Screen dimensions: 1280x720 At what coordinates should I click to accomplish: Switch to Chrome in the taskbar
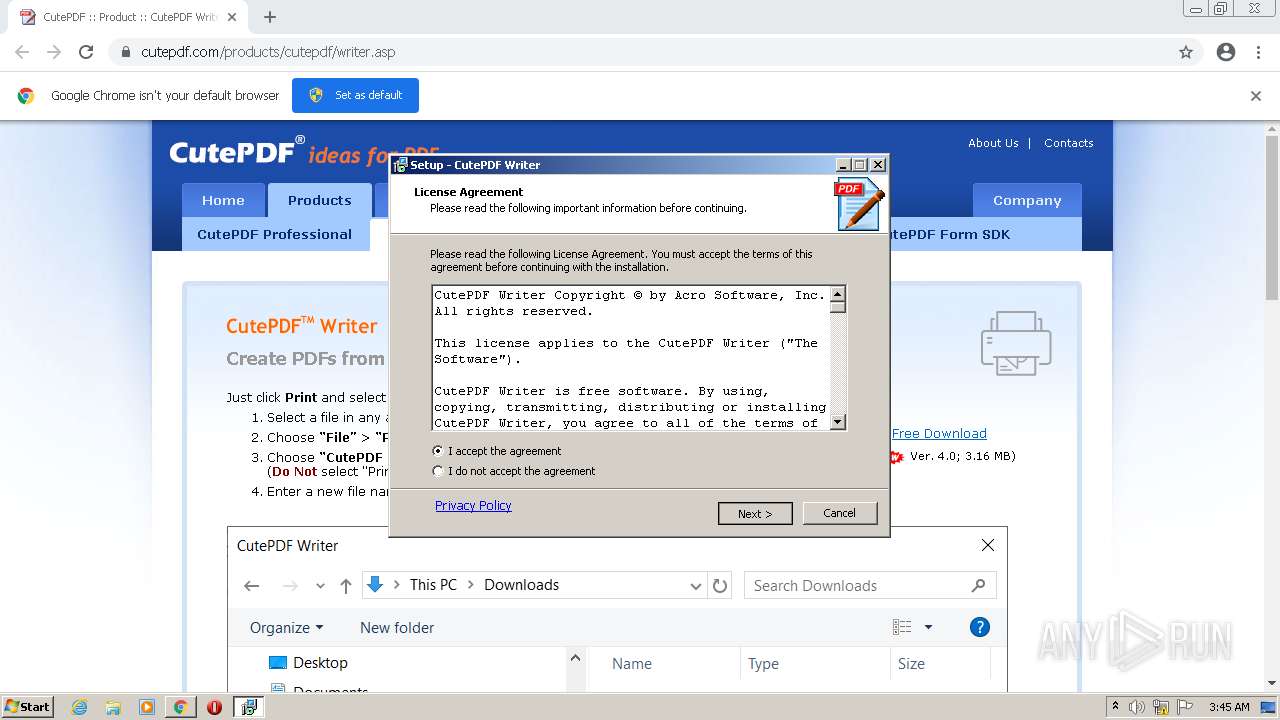coord(180,707)
